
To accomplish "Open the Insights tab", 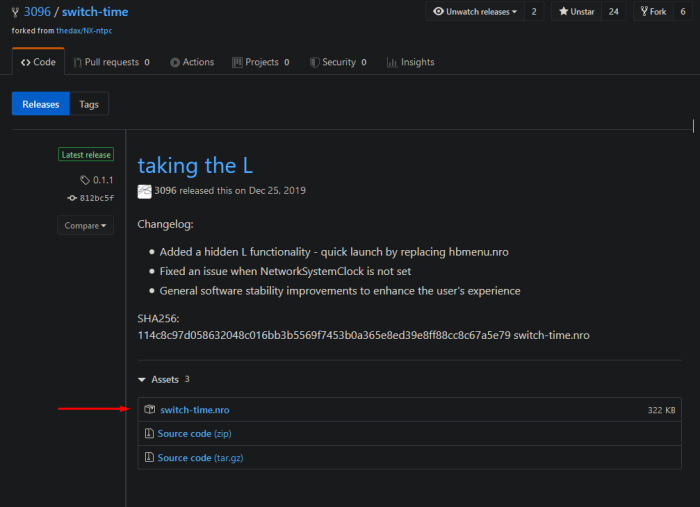I will pyautogui.click(x=411, y=62).
